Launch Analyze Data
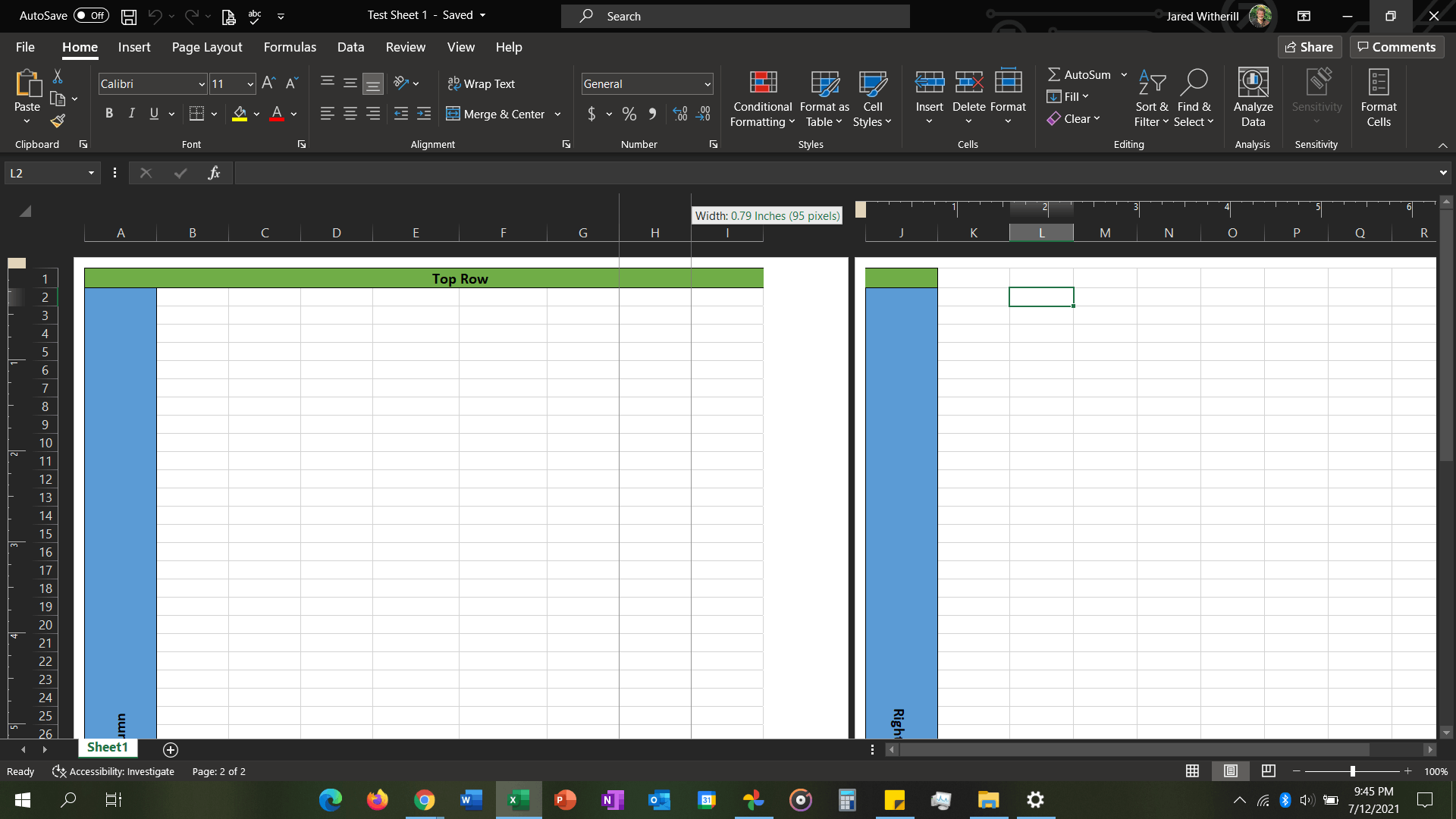 [1252, 97]
